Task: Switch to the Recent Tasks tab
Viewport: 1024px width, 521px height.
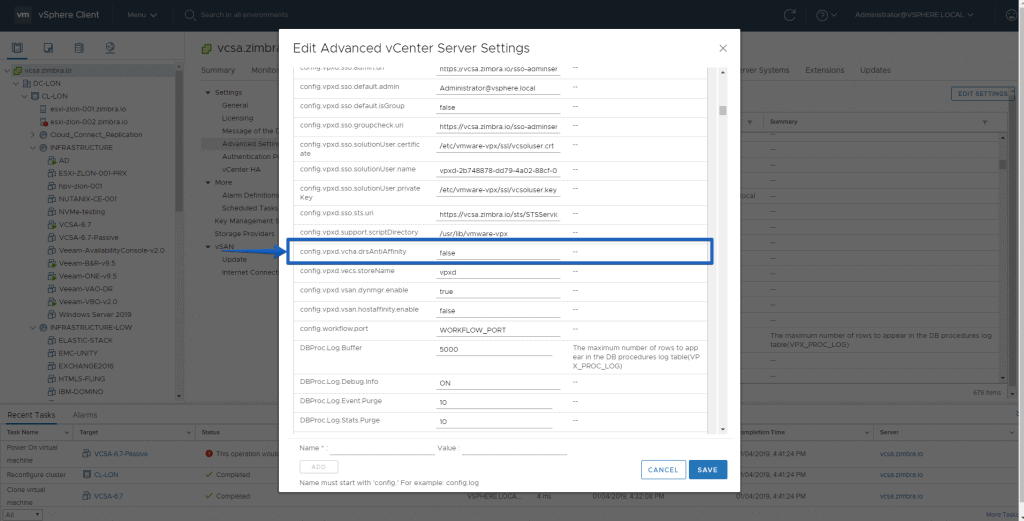Action: (31, 415)
